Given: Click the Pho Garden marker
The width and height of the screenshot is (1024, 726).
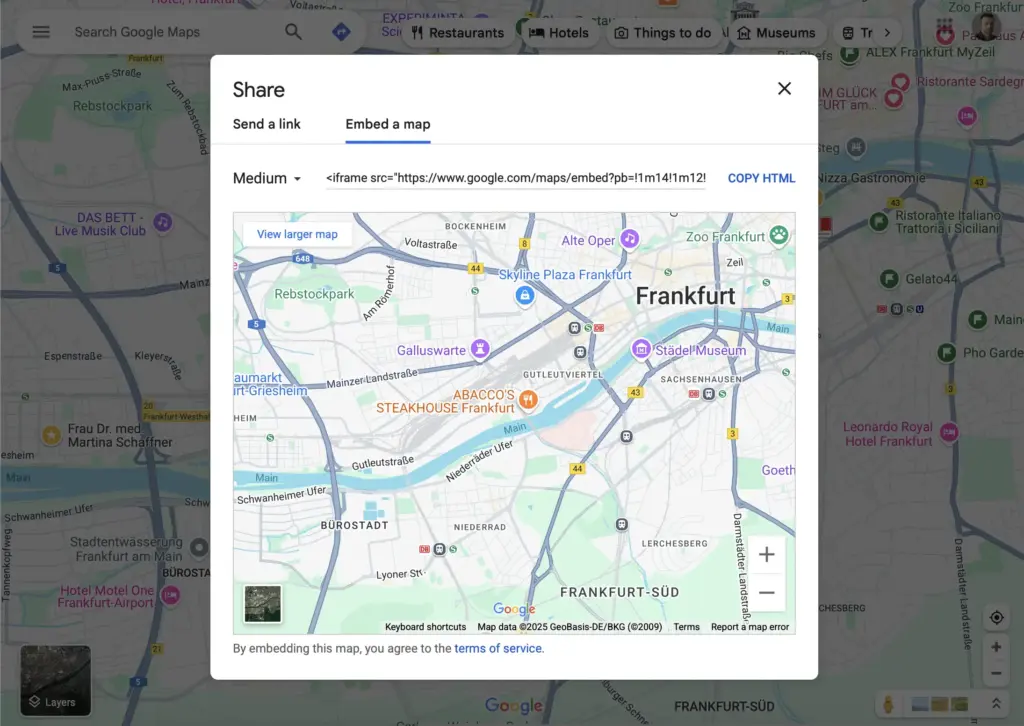Looking at the screenshot, I should click(946, 353).
